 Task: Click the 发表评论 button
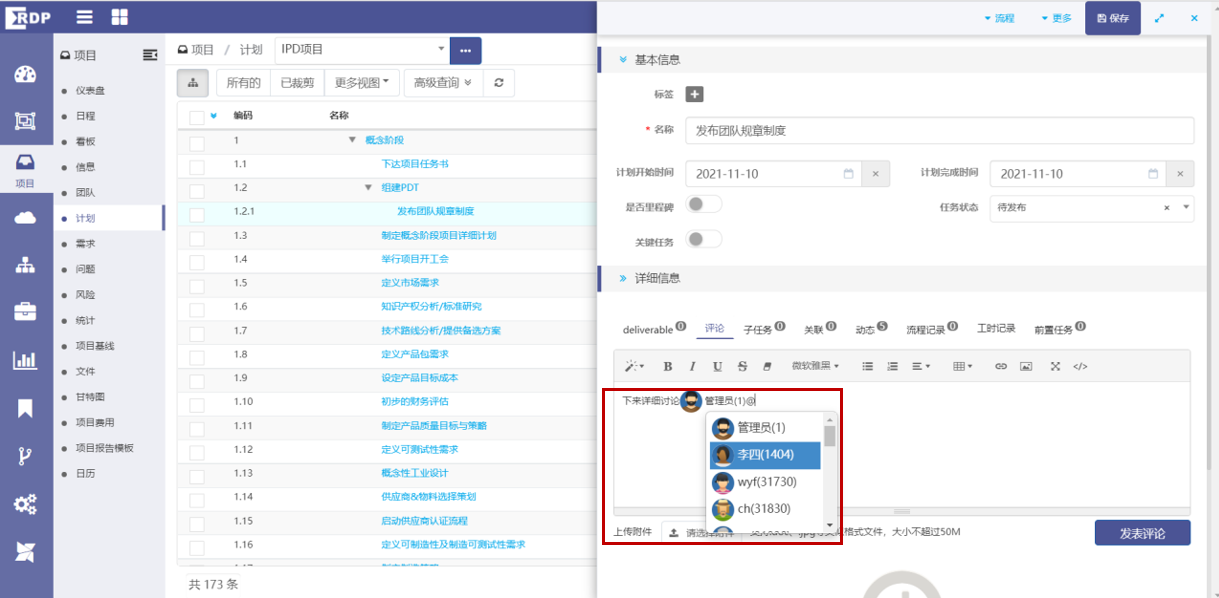point(1142,532)
